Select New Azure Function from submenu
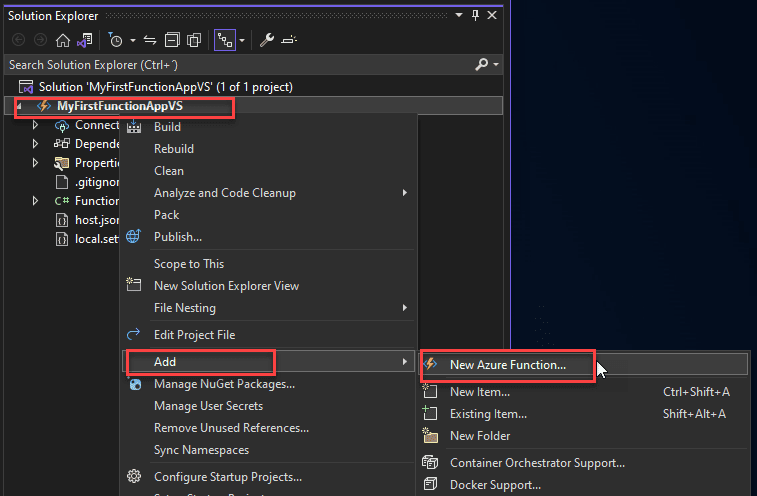This screenshot has height=496, width=757. point(507,365)
